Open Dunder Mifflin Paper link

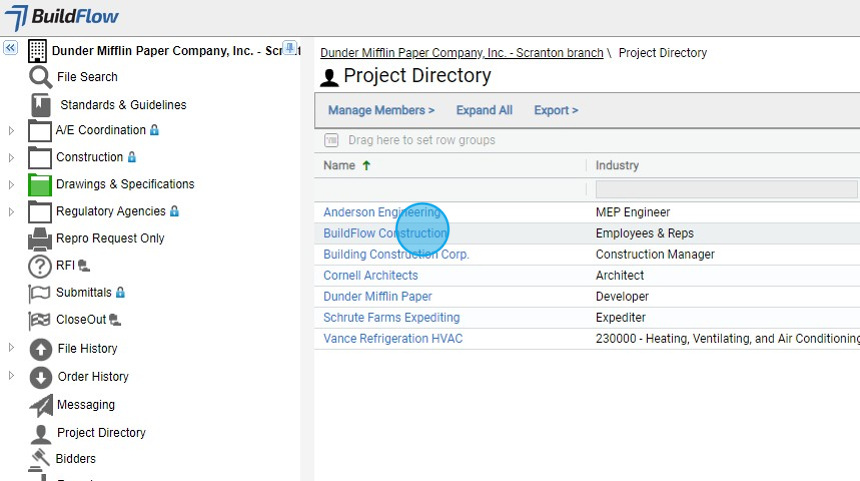[x=377, y=297]
